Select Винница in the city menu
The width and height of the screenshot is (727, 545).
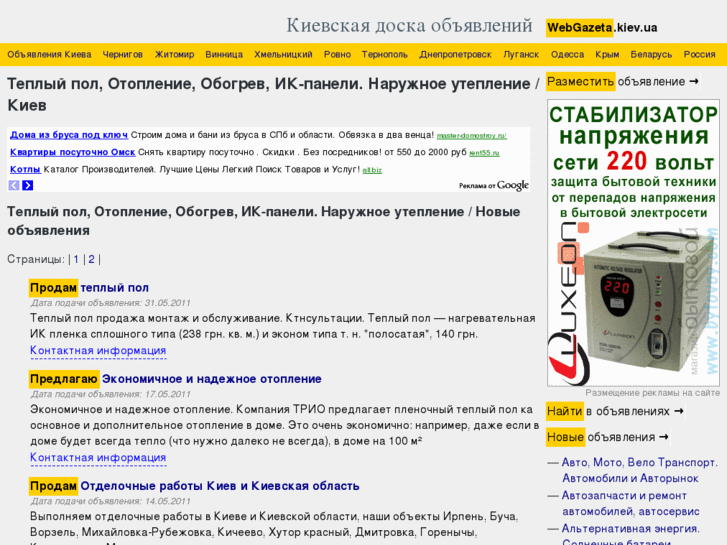224,54
